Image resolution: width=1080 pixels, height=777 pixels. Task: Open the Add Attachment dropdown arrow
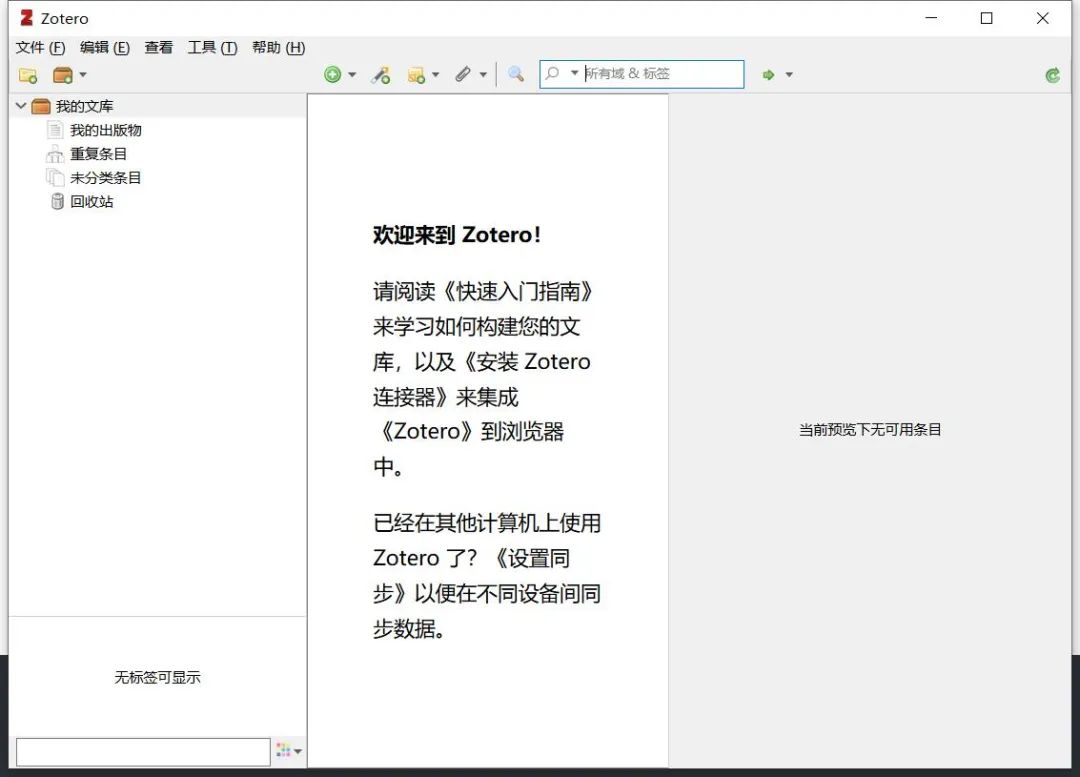(483, 74)
